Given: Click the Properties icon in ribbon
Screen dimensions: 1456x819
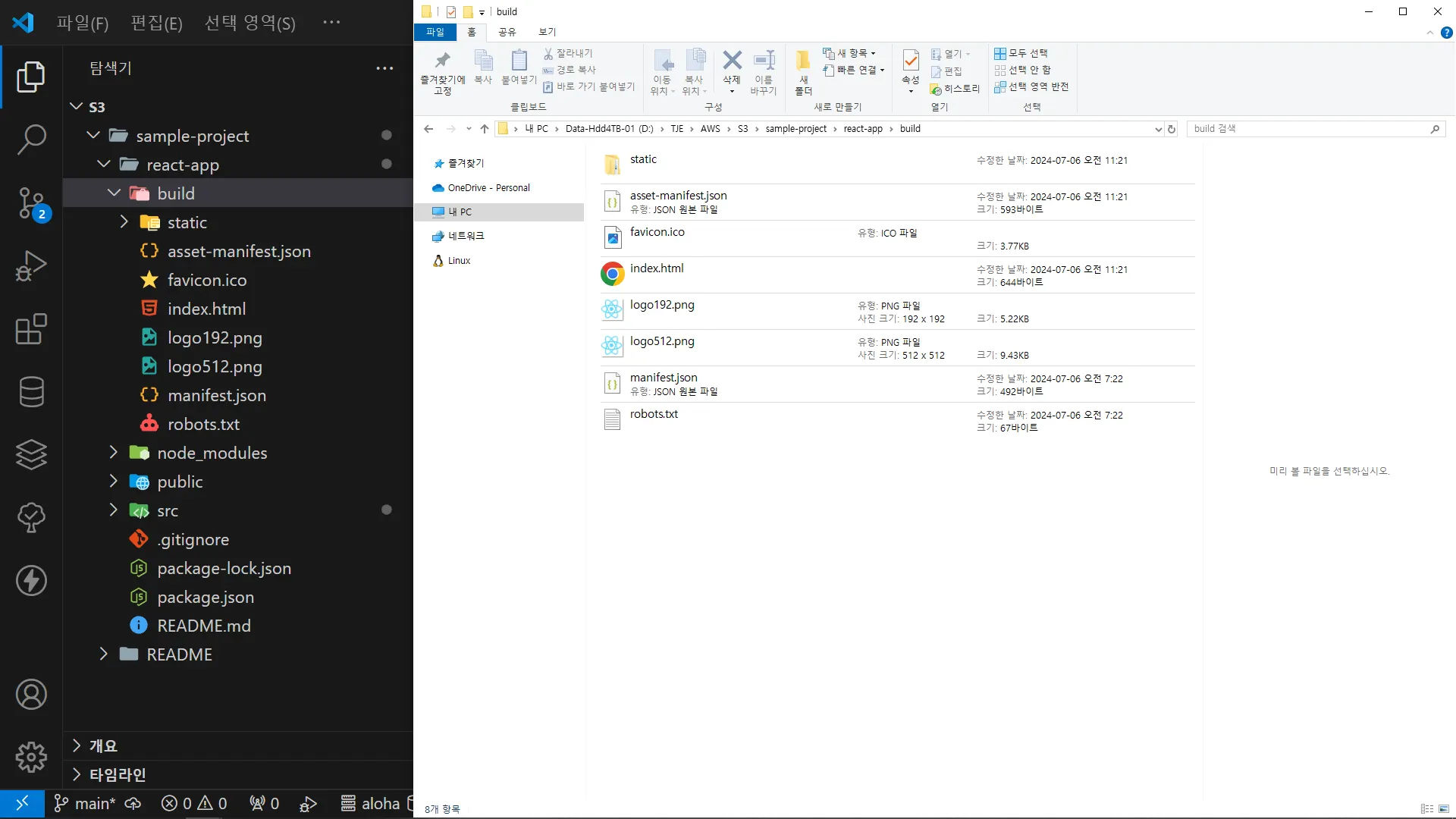Looking at the screenshot, I should pyautogui.click(x=910, y=62).
